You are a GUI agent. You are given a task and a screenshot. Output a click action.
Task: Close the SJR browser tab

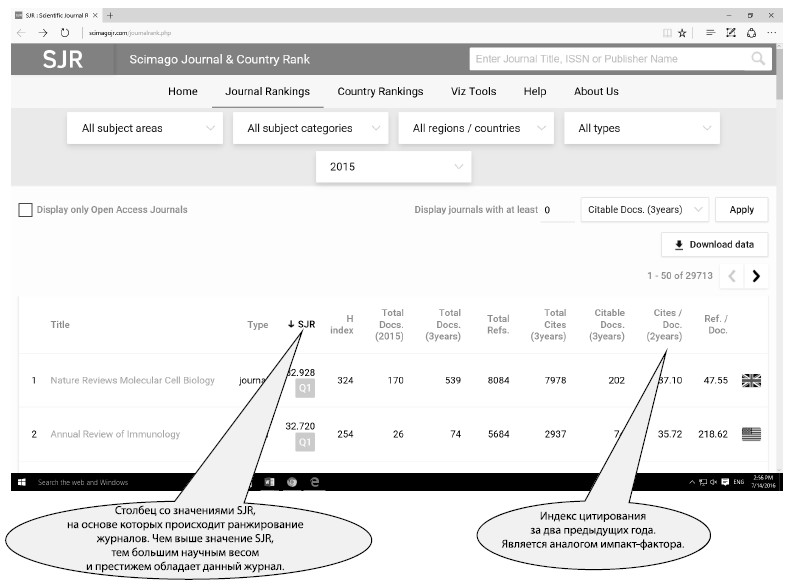pos(95,16)
